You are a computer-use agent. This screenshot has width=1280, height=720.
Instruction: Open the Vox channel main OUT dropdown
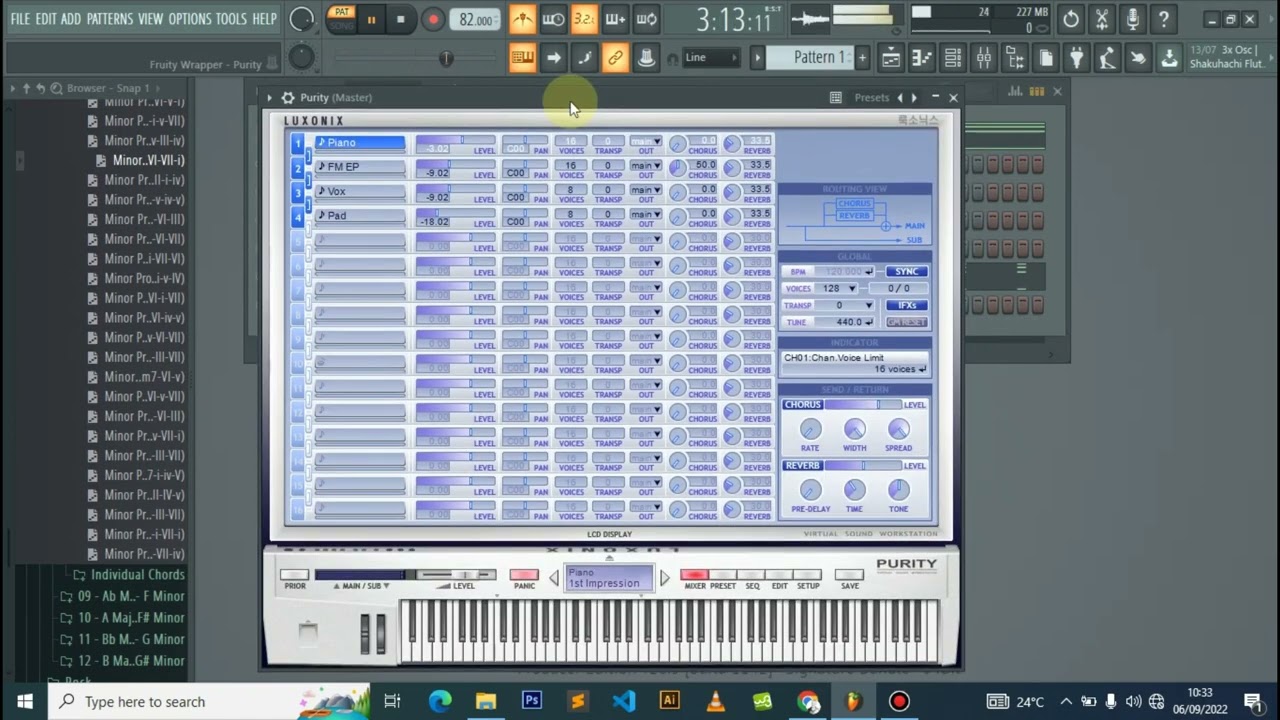point(646,190)
